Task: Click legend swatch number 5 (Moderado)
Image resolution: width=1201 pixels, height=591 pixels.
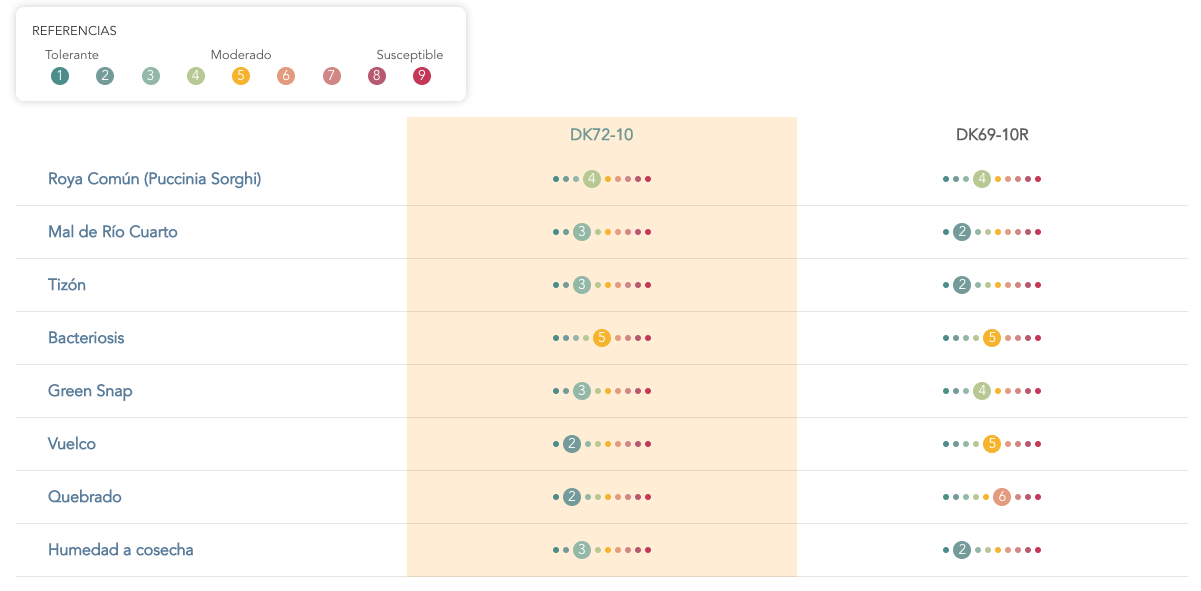Action: (241, 76)
